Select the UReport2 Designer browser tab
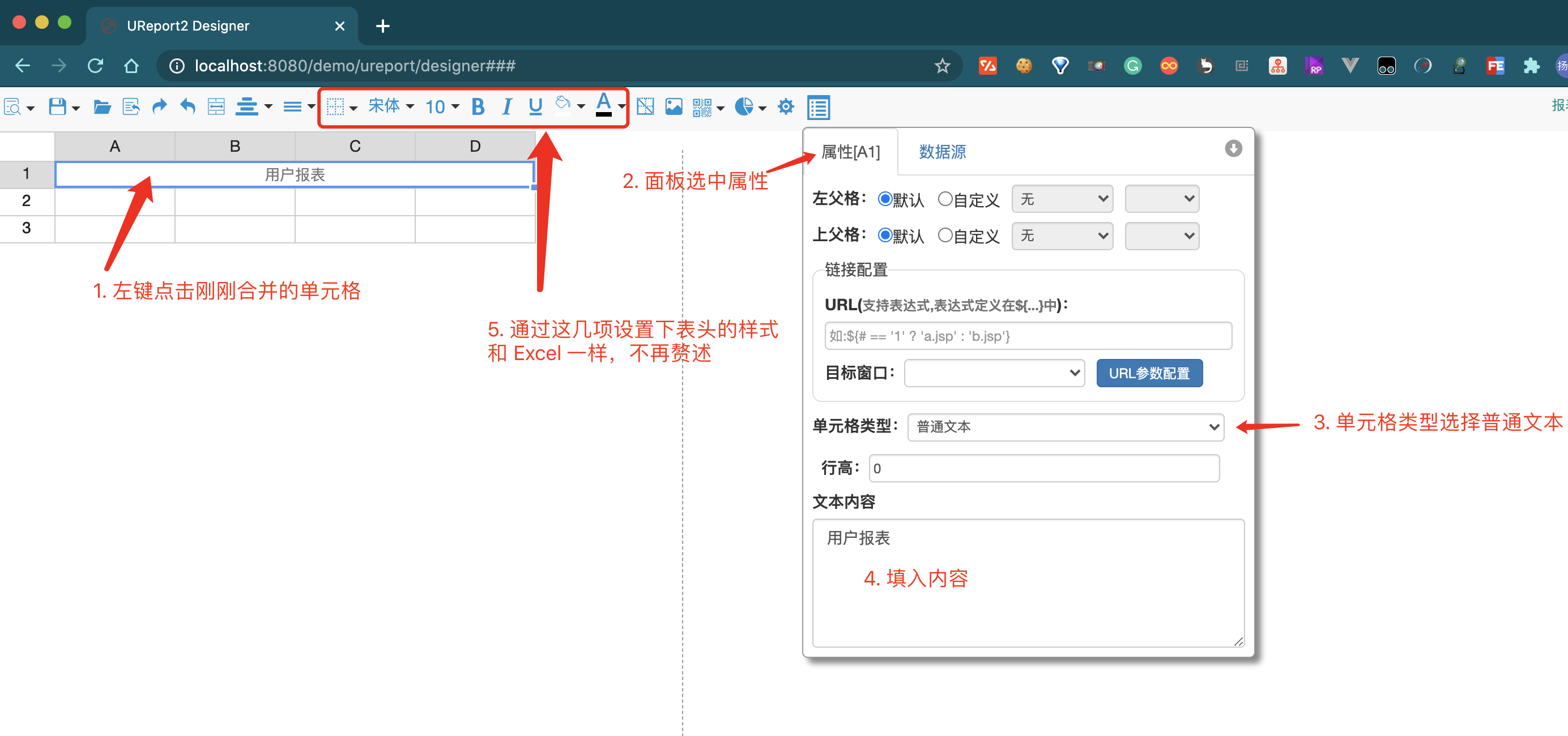Viewport: 1568px width, 736px height. click(x=222, y=25)
